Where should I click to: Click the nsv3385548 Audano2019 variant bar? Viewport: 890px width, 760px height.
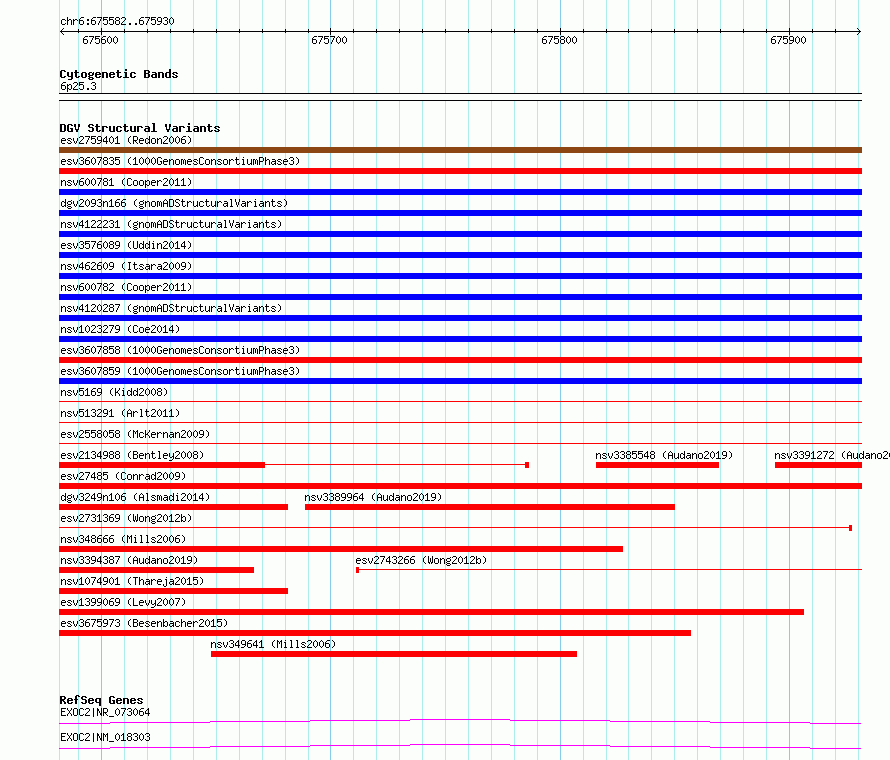coord(657,465)
